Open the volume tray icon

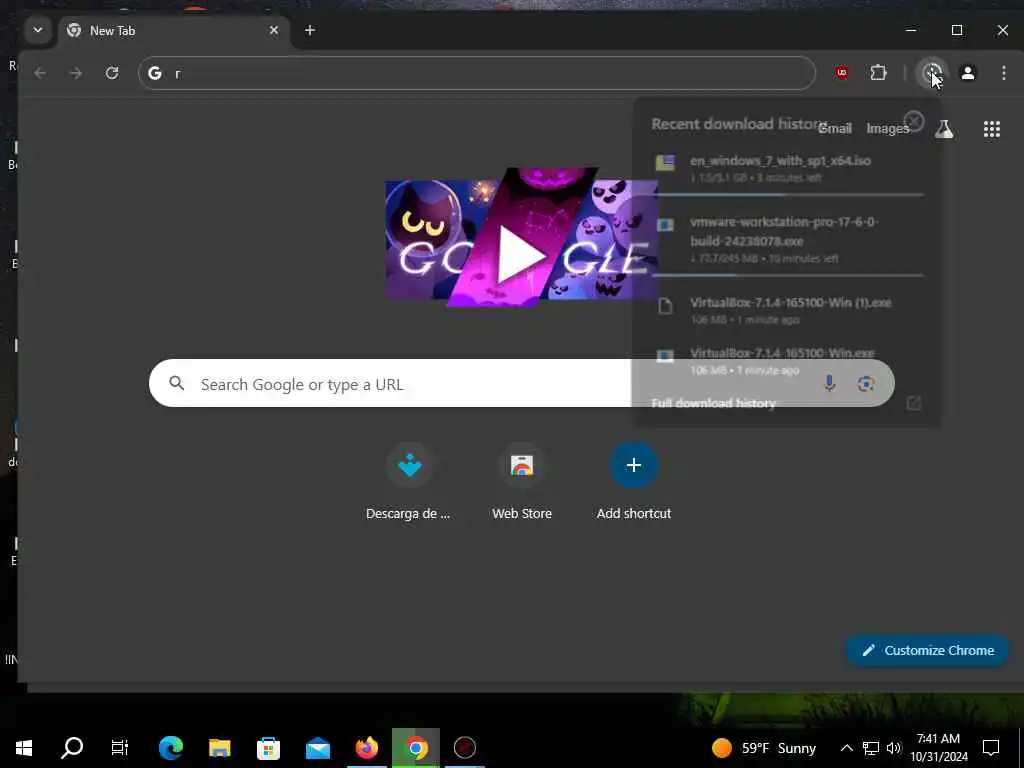click(893, 748)
